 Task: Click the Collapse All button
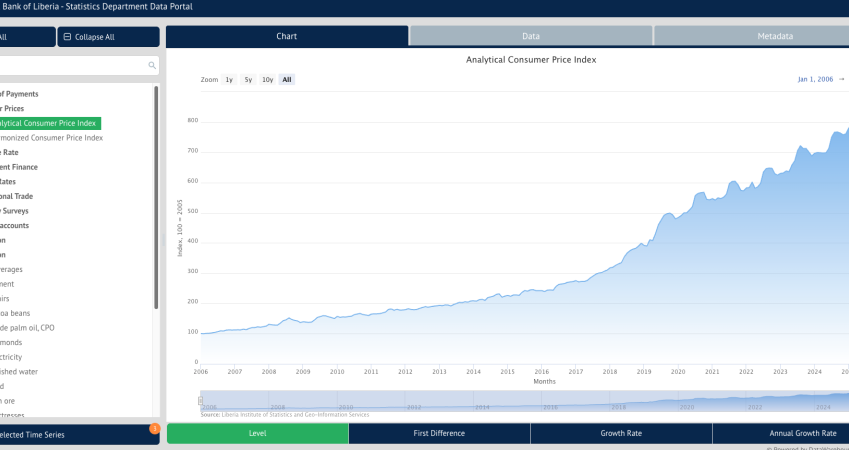(108, 37)
